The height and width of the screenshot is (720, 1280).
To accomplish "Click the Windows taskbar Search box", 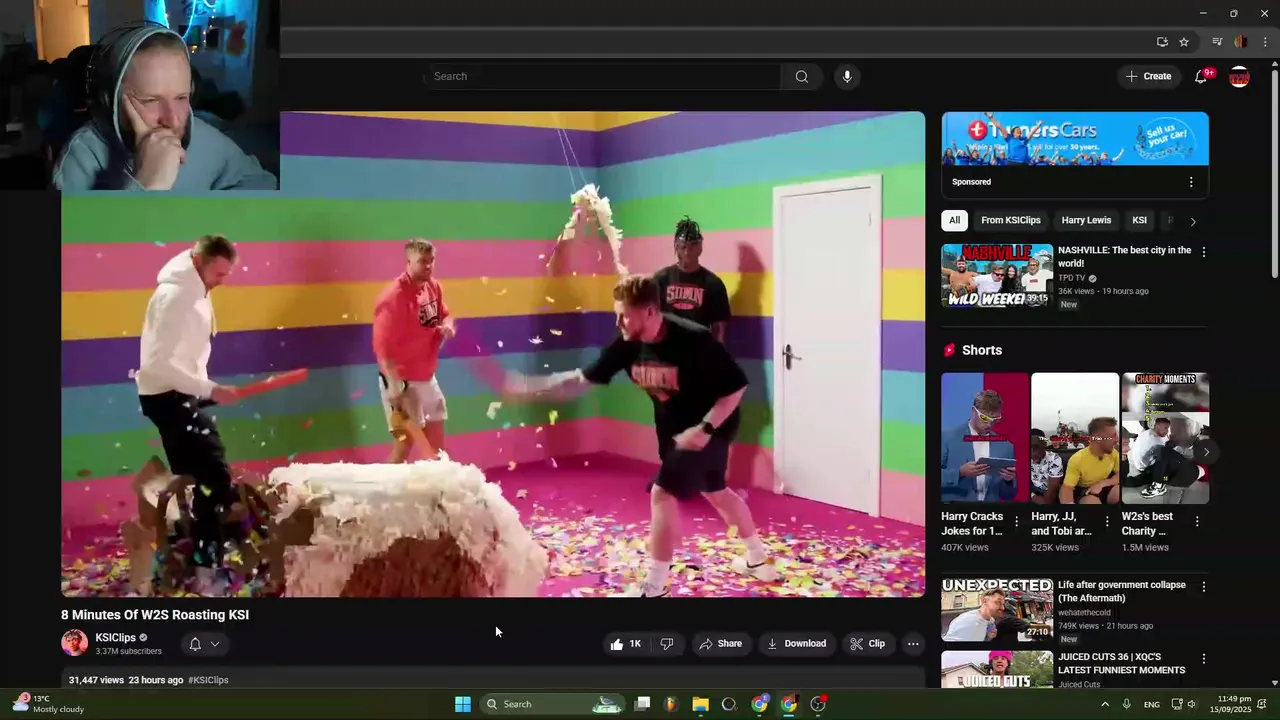I will point(552,704).
